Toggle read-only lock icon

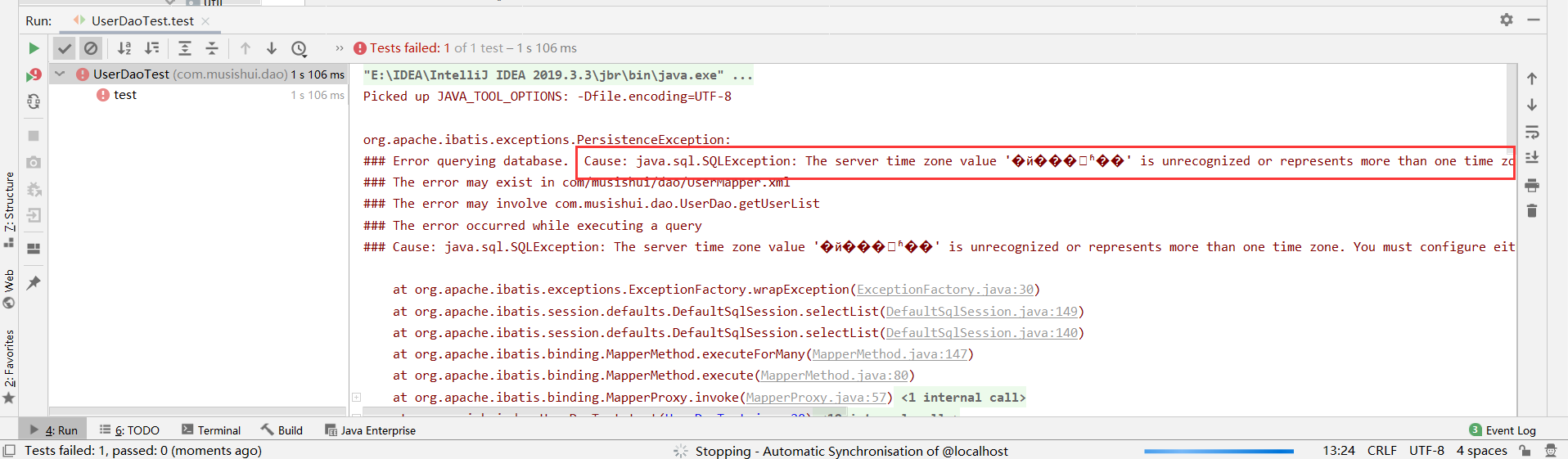pyautogui.click(x=1525, y=451)
